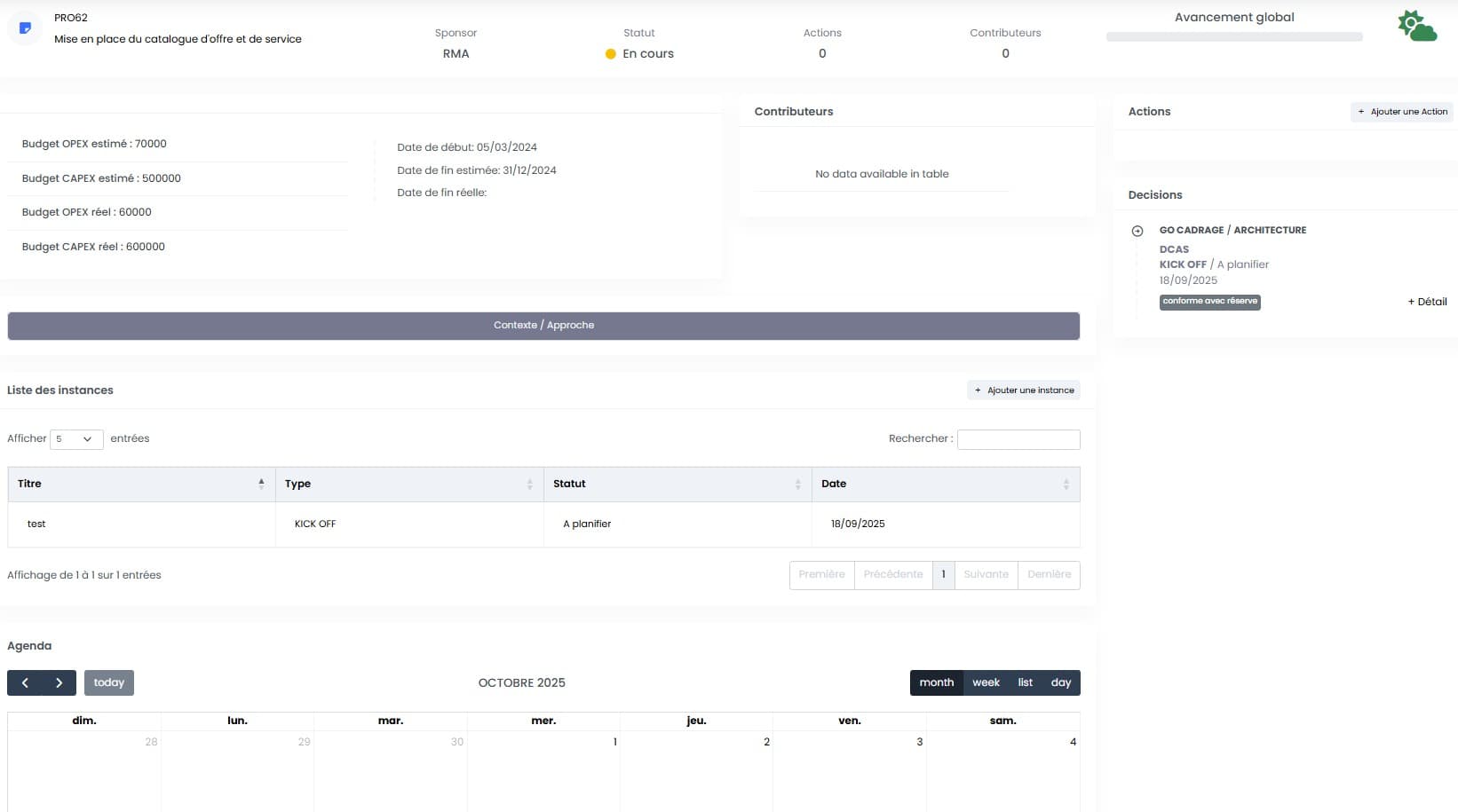Sort the table by Date column arrows

[x=1066, y=484]
